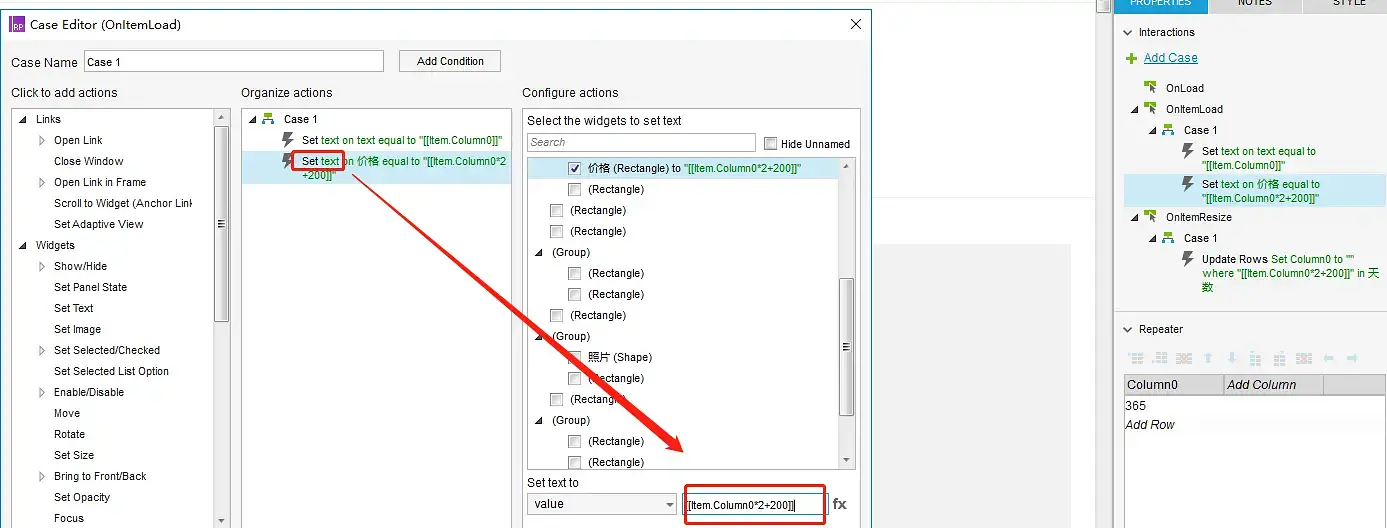The image size is (1387, 528).
Task: Click the Add Condition button
Action: [450, 61]
